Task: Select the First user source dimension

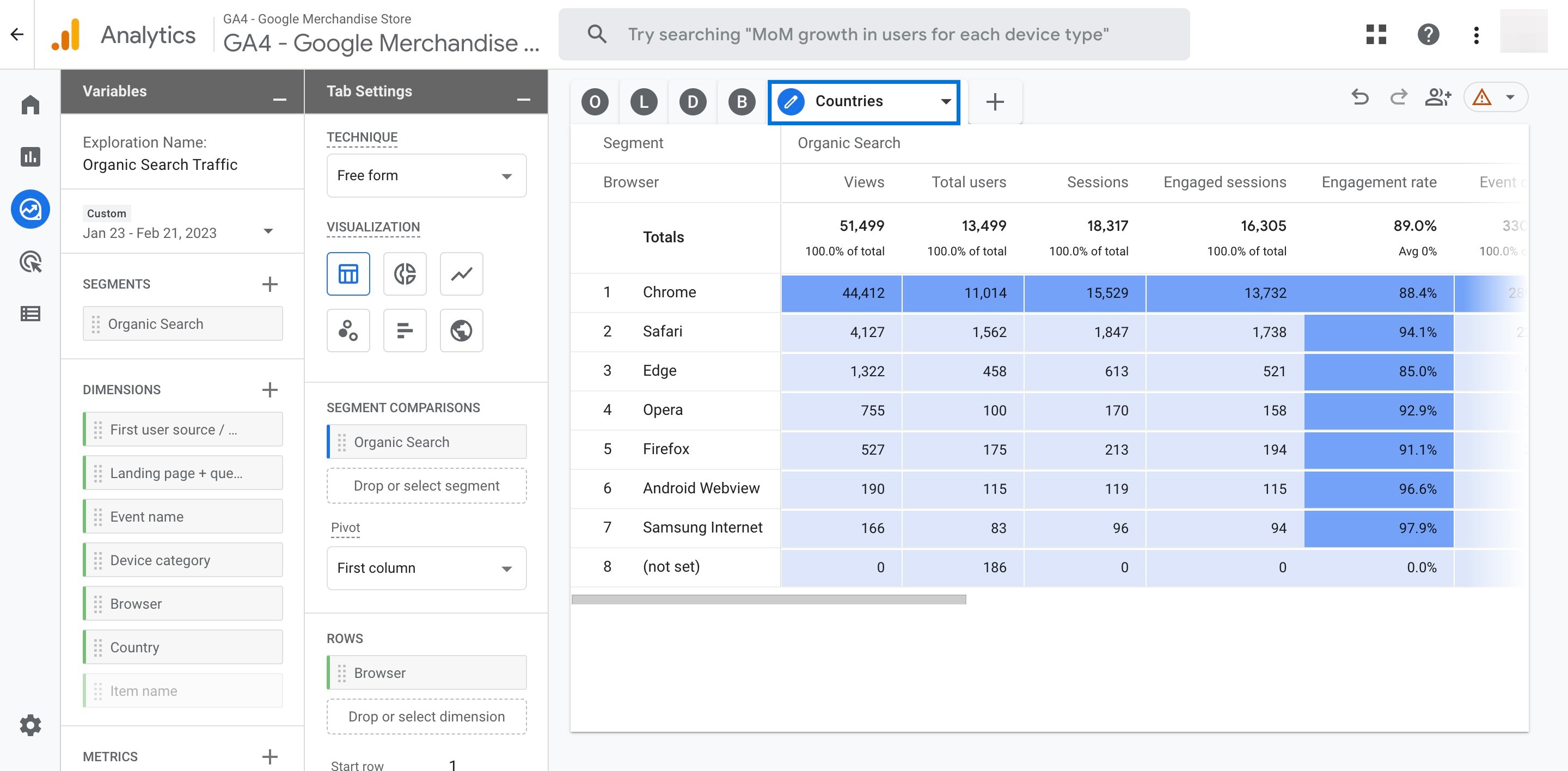Action: click(x=182, y=430)
